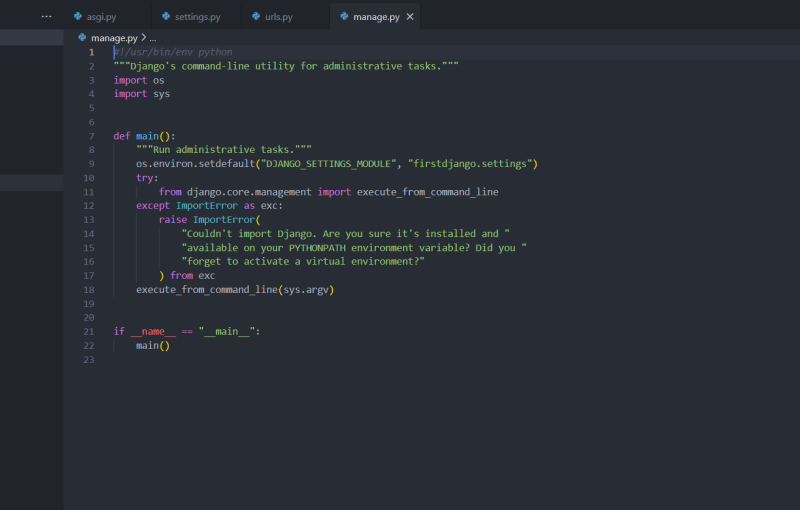Viewport: 800px width, 510px height.
Task: Select the manage.py tab
Action: point(376,16)
